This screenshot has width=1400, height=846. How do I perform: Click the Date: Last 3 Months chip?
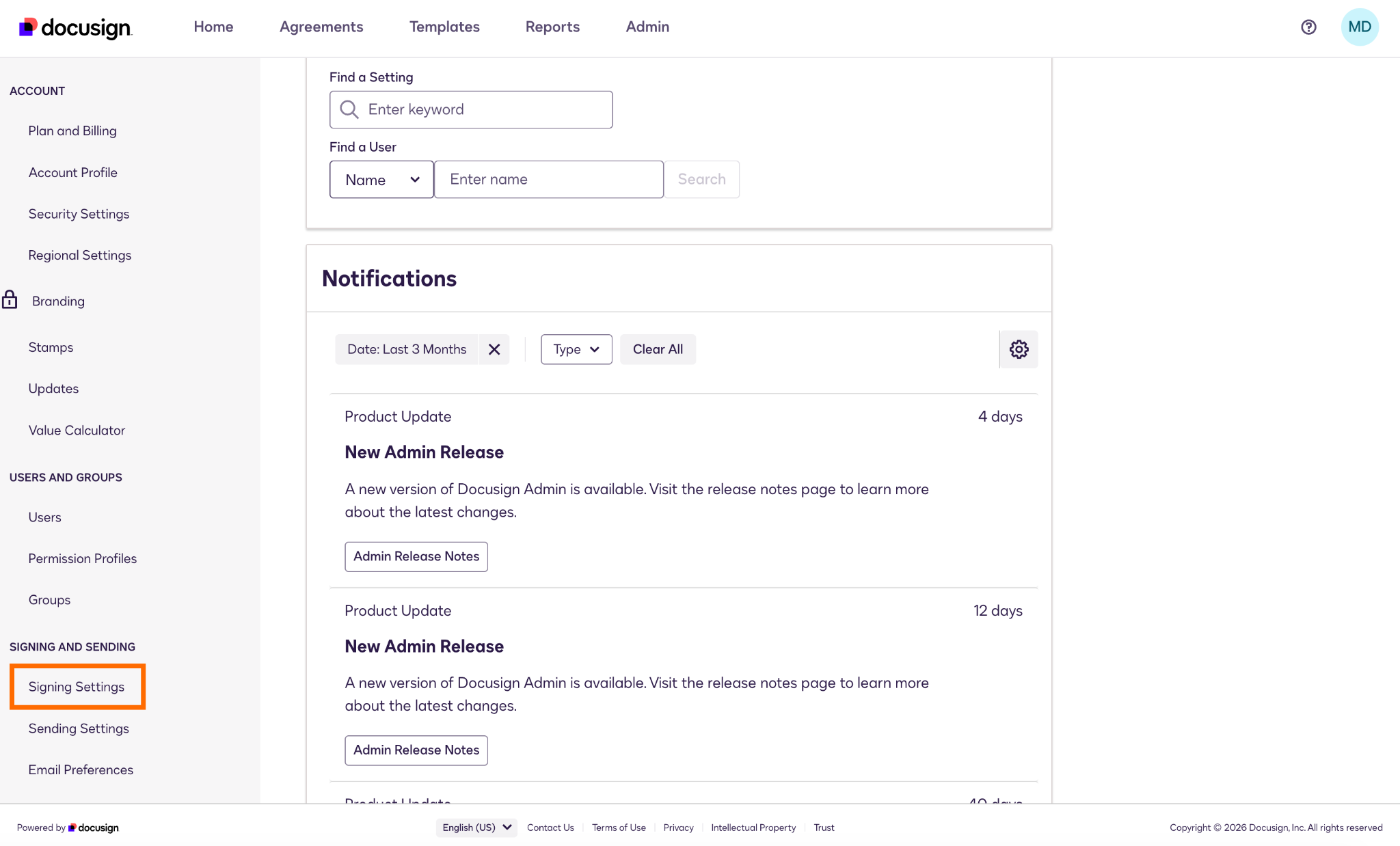click(407, 349)
